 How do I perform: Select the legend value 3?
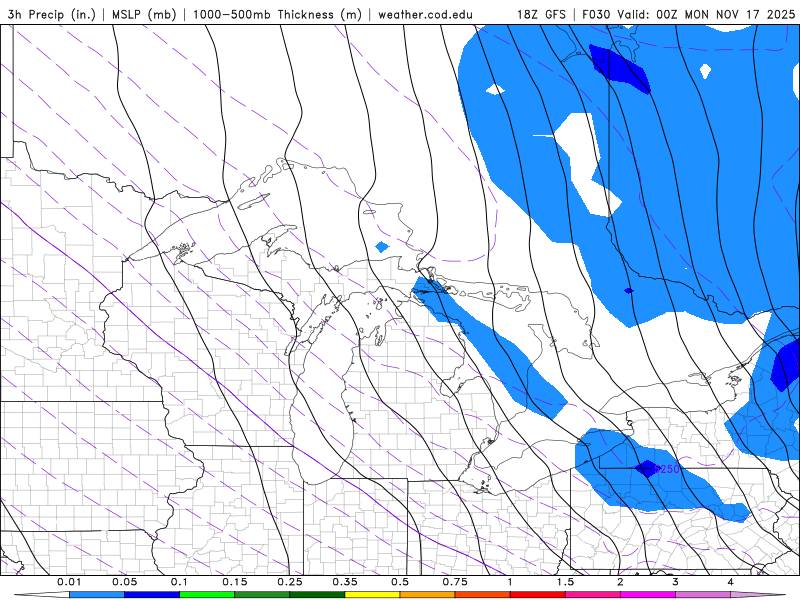[x=676, y=582]
